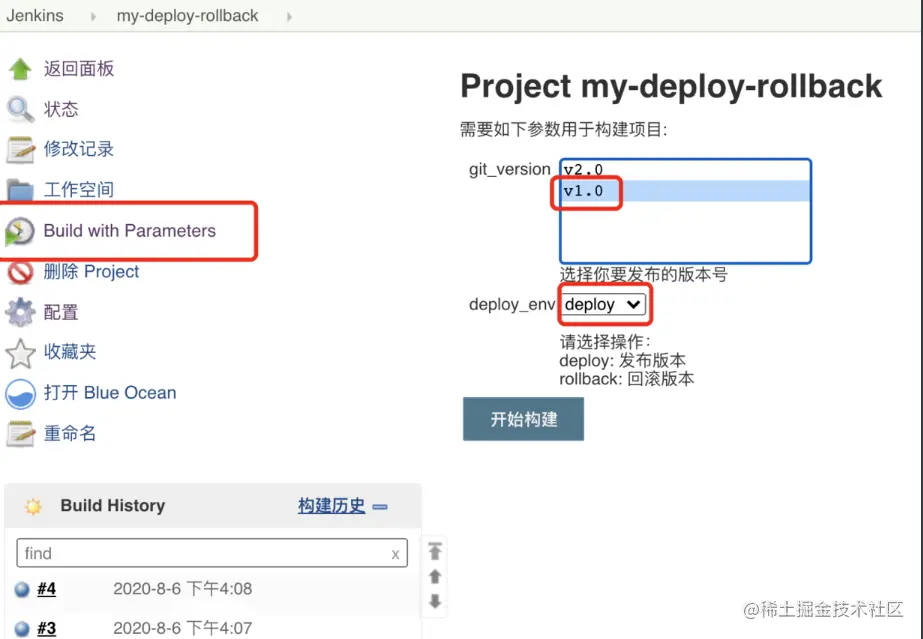923x639 pixels.
Task: Click the notepad icon beside 重命名
Action: pos(20,434)
